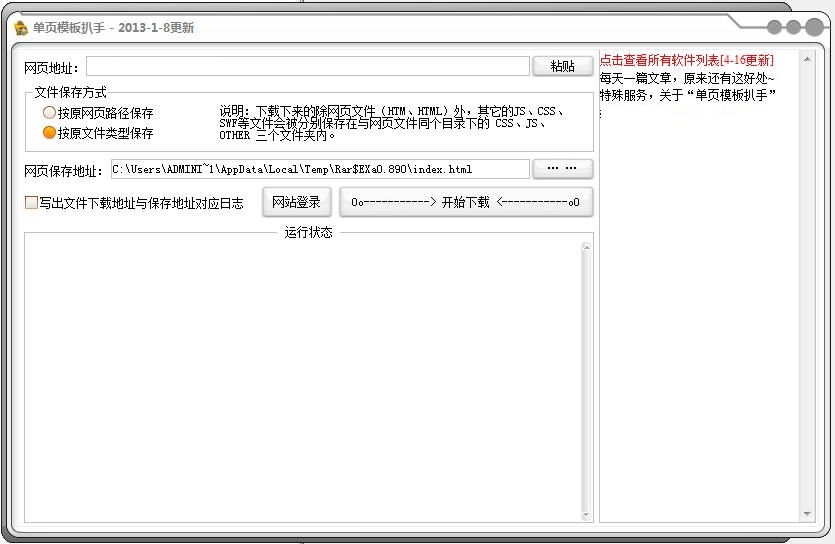The width and height of the screenshot is (835, 544).
Task: Click the 粘贴 paste button
Action: coord(562,67)
